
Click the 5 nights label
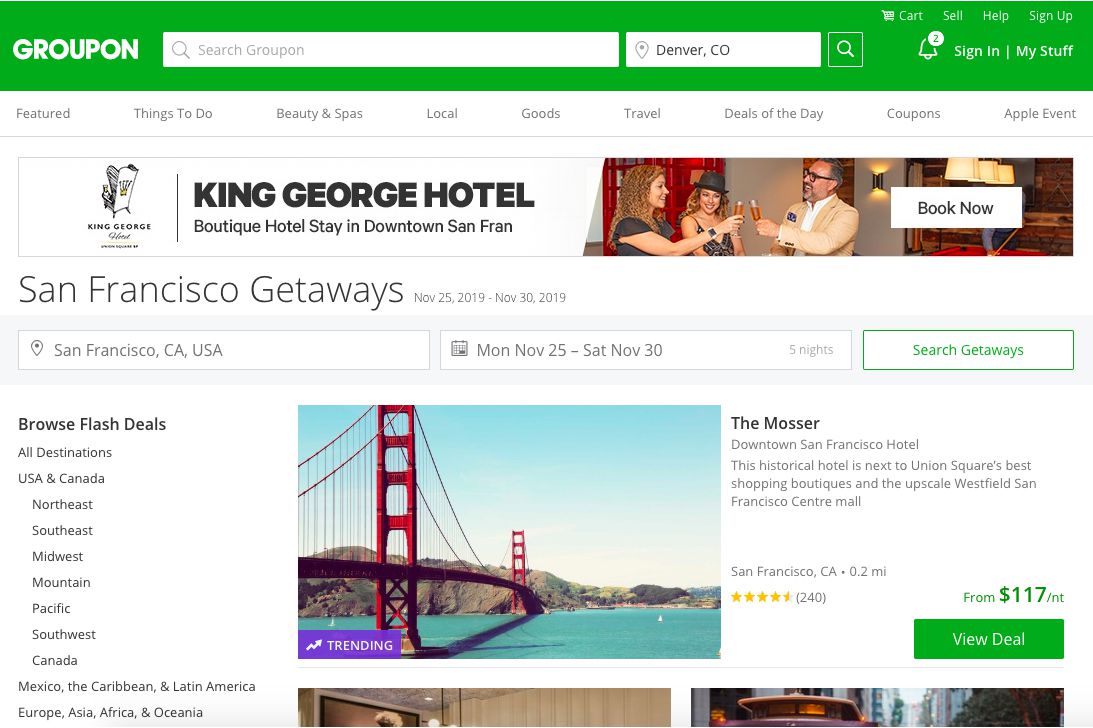point(811,349)
